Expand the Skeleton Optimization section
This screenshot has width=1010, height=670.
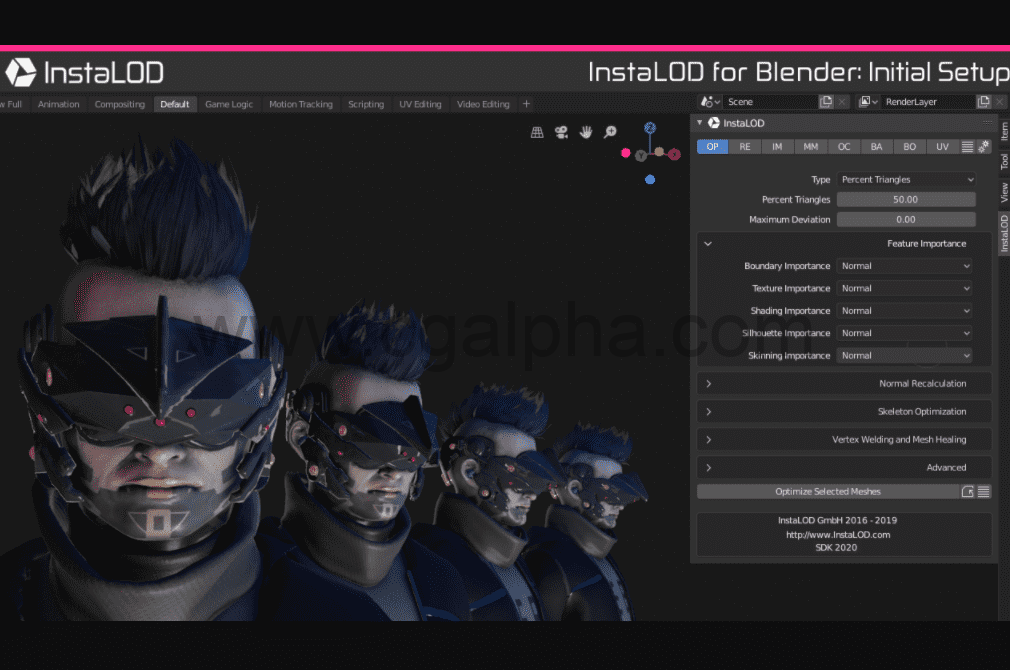843,411
